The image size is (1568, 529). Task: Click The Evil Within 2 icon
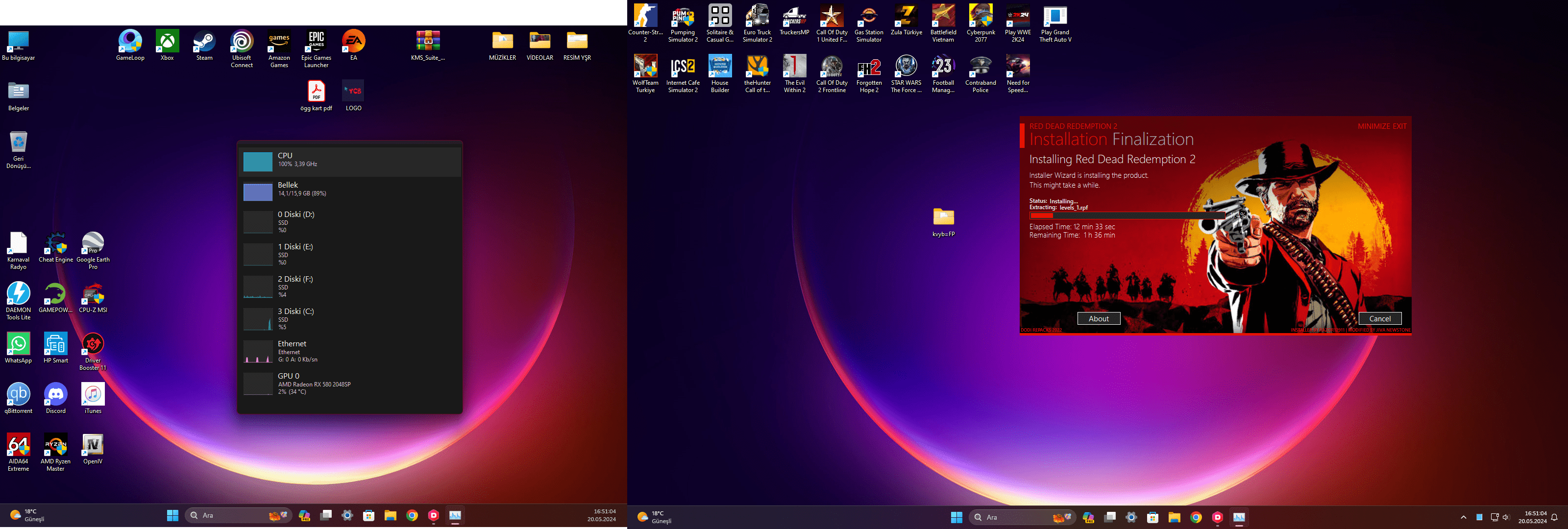click(x=794, y=73)
